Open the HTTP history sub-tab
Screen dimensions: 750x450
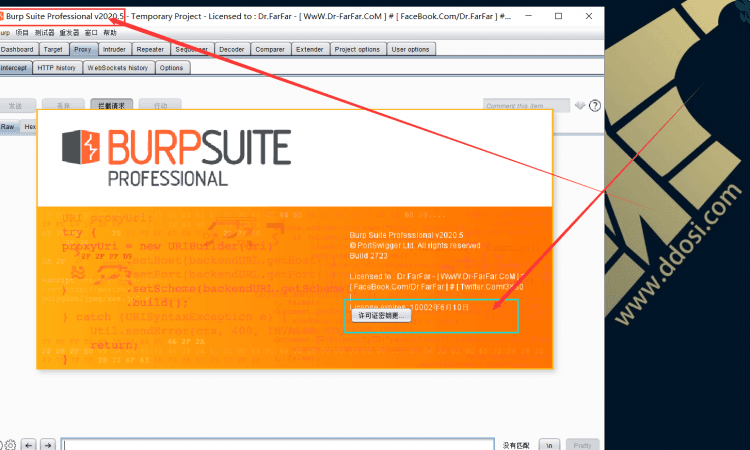tap(56, 68)
